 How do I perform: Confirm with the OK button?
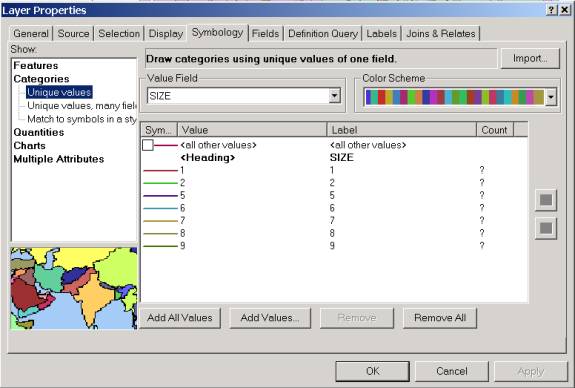click(373, 371)
